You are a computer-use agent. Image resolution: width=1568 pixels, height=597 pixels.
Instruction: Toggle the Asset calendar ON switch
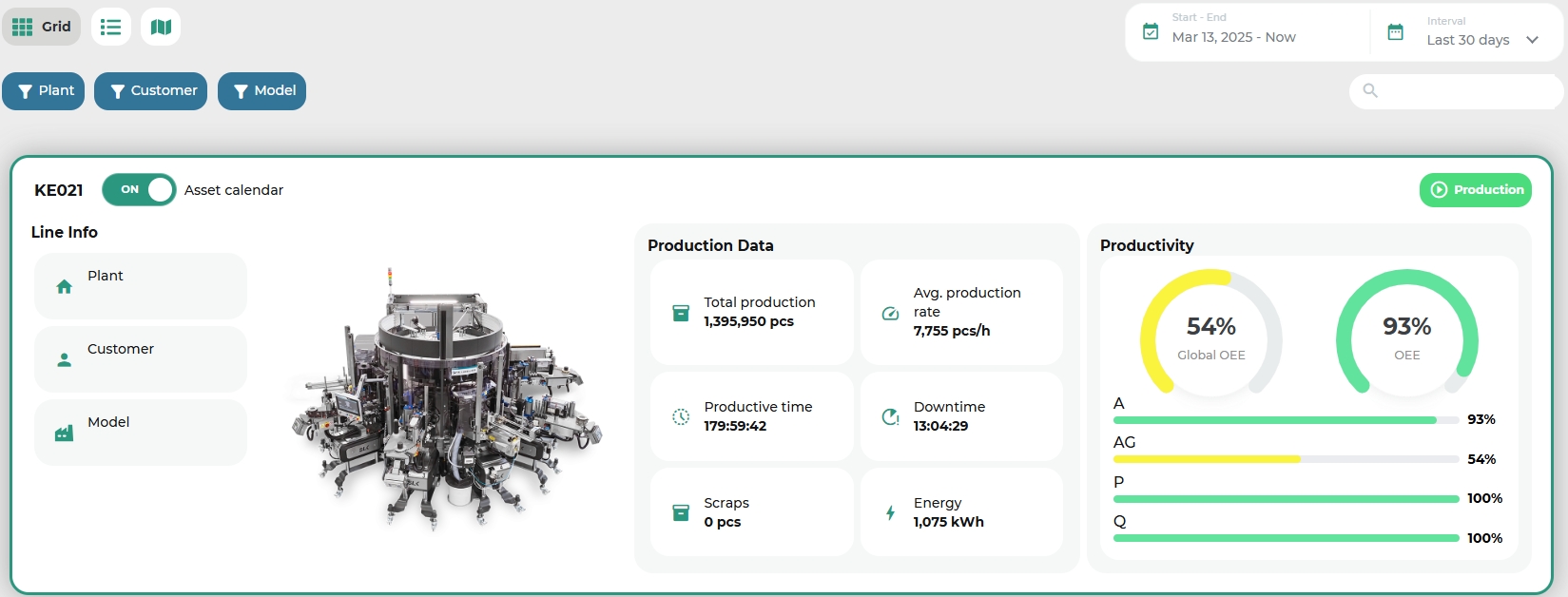tap(139, 190)
